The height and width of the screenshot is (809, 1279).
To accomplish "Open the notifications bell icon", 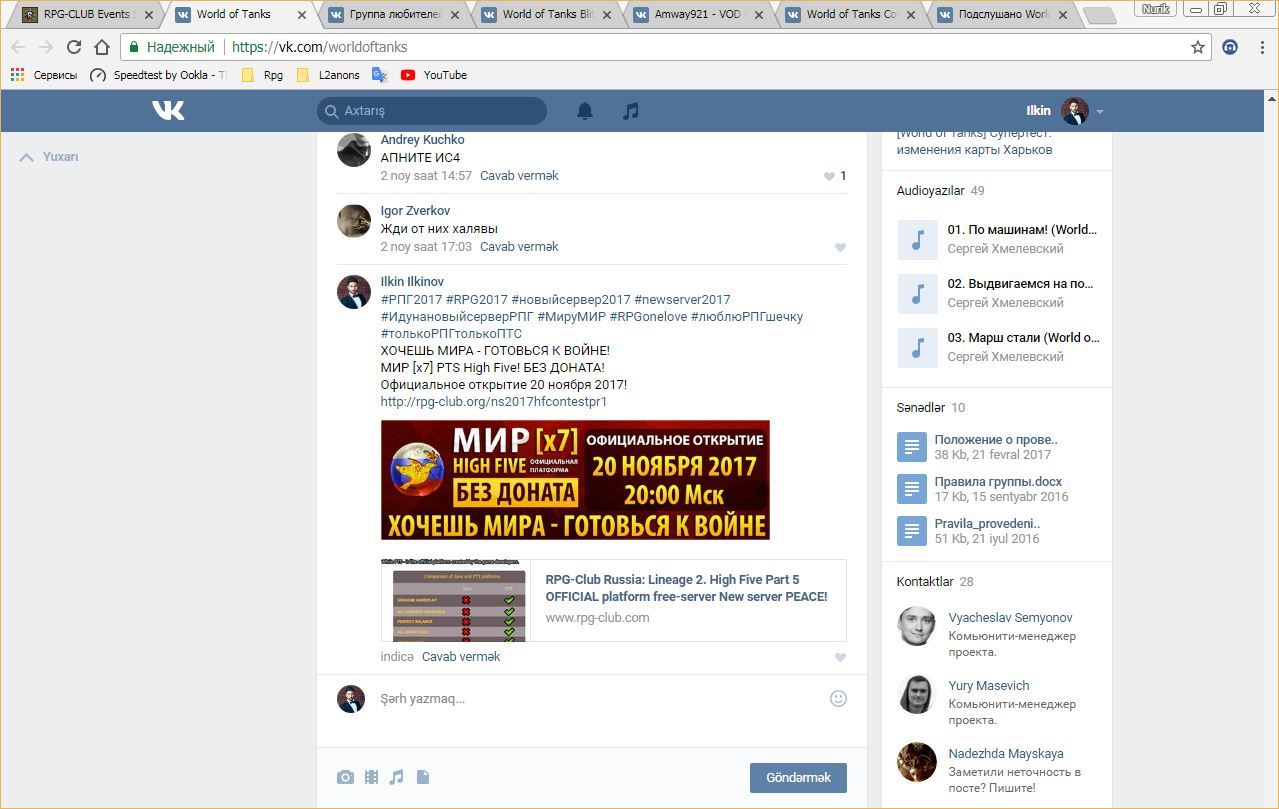I will tap(585, 111).
